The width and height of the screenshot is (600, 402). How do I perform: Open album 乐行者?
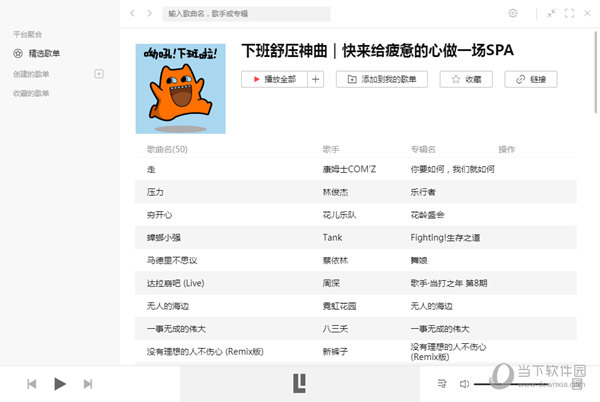click(x=423, y=192)
